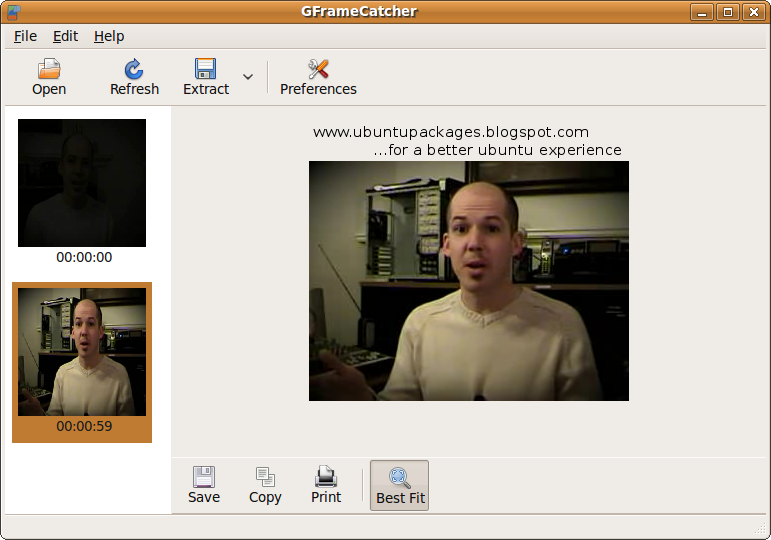Open the Preferences tools icon
The width and height of the screenshot is (771, 540).
coord(318,69)
